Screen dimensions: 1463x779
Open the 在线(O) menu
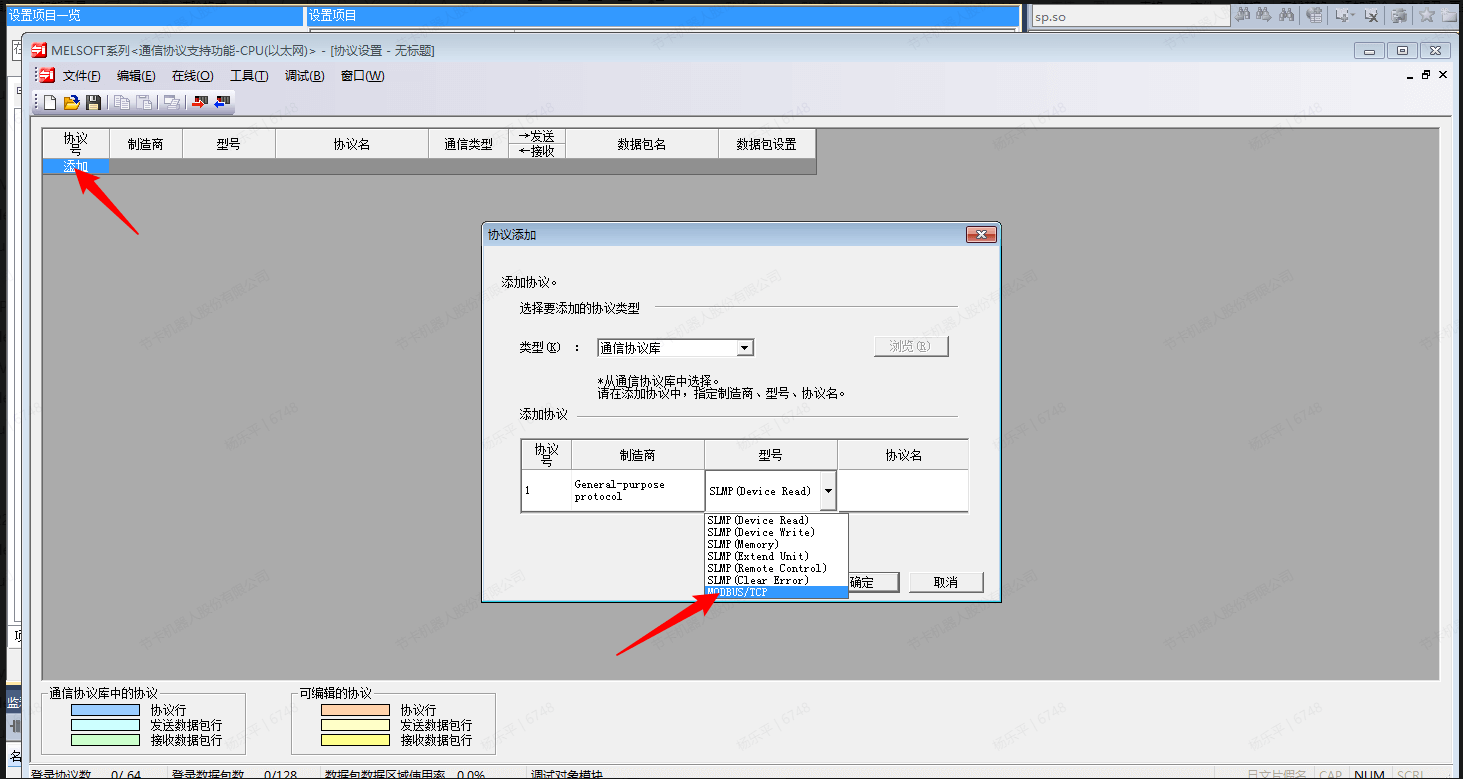pos(192,76)
